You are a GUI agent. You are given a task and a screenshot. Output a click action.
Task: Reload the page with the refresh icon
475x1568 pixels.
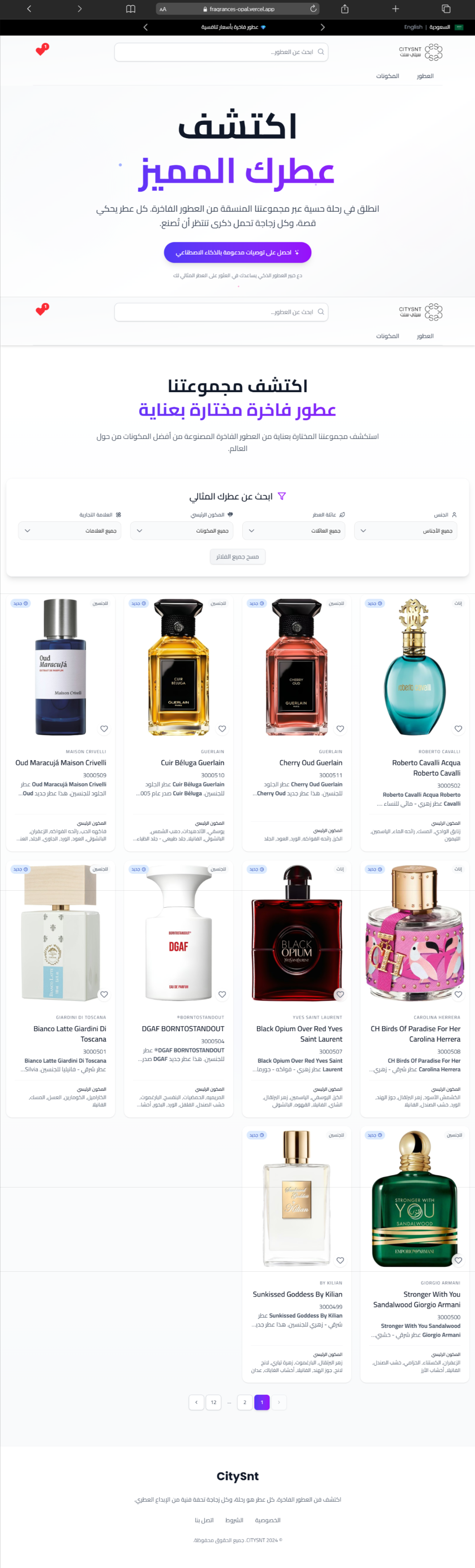coord(314,9)
